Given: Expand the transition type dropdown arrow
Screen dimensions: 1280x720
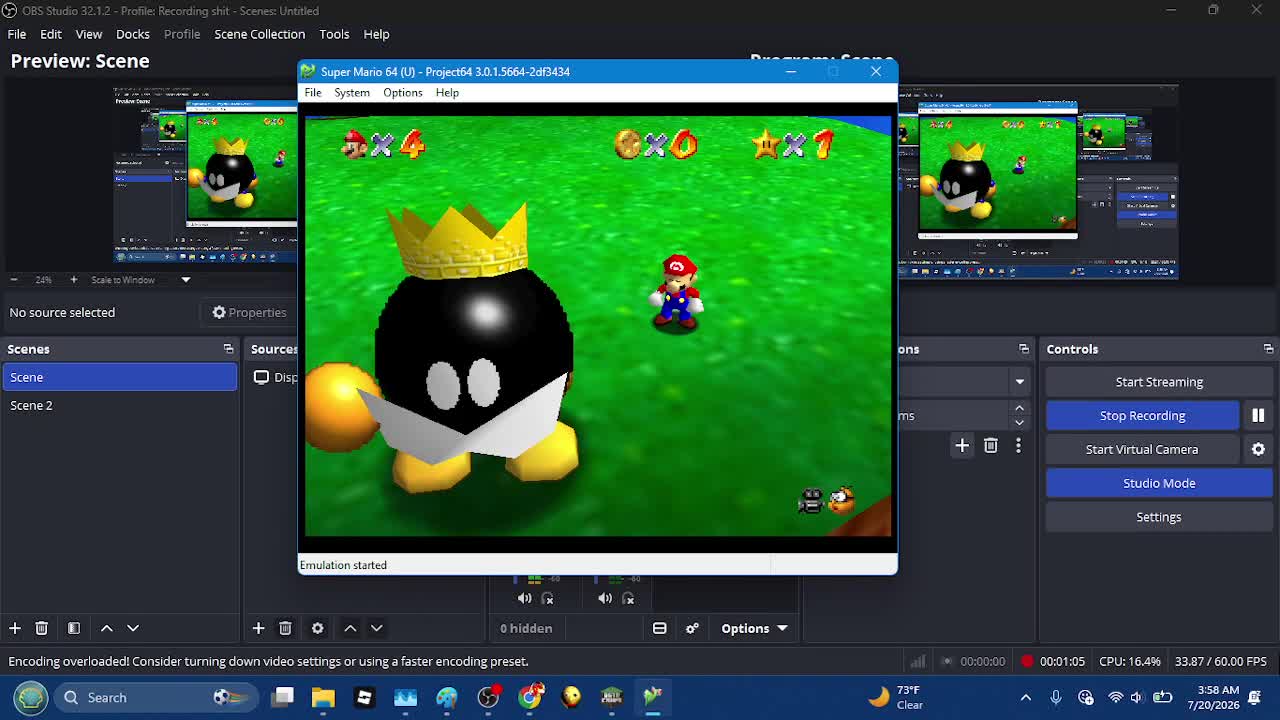Looking at the screenshot, I should (x=1019, y=381).
